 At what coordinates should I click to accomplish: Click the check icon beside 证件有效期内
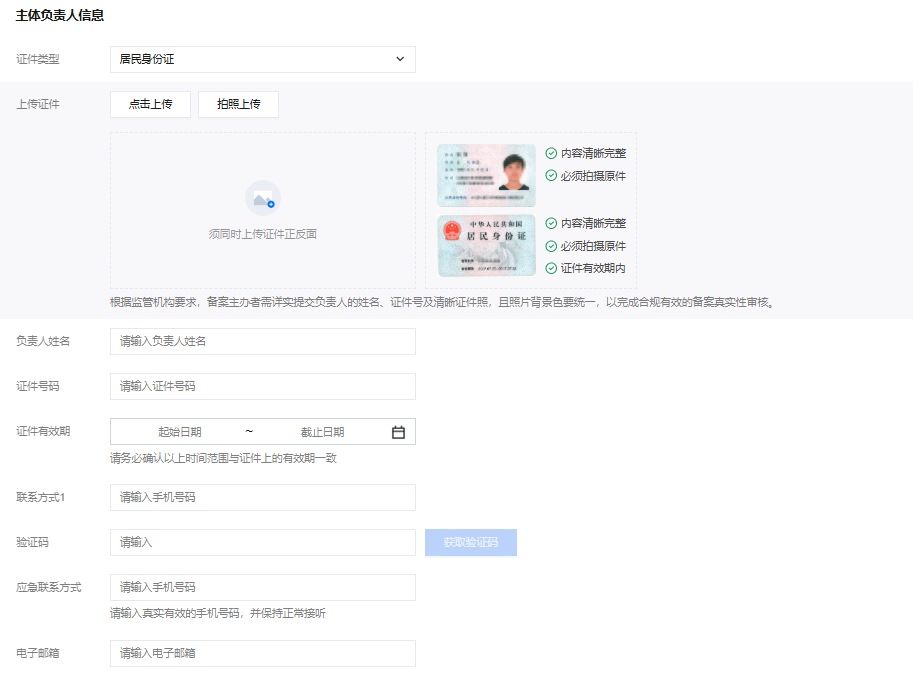click(551, 268)
